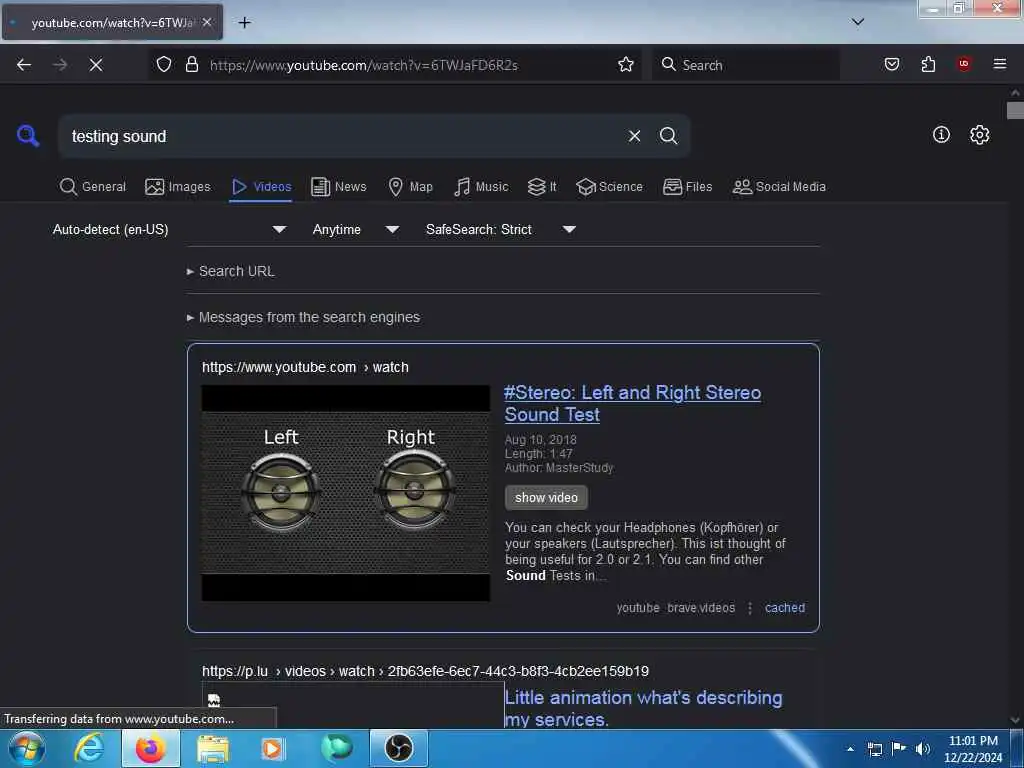Bookmark this page with the star
1024x768 pixels.
(626, 65)
